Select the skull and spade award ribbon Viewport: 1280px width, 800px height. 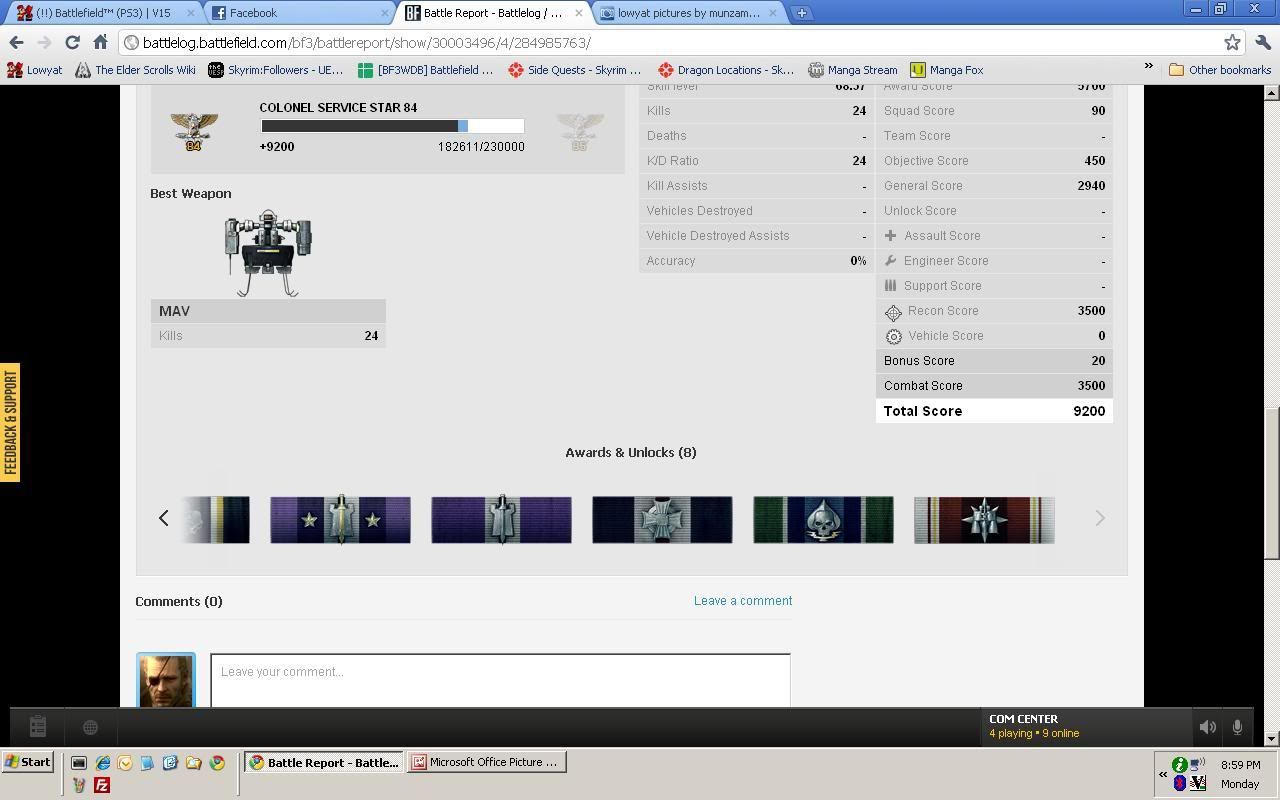(823, 520)
